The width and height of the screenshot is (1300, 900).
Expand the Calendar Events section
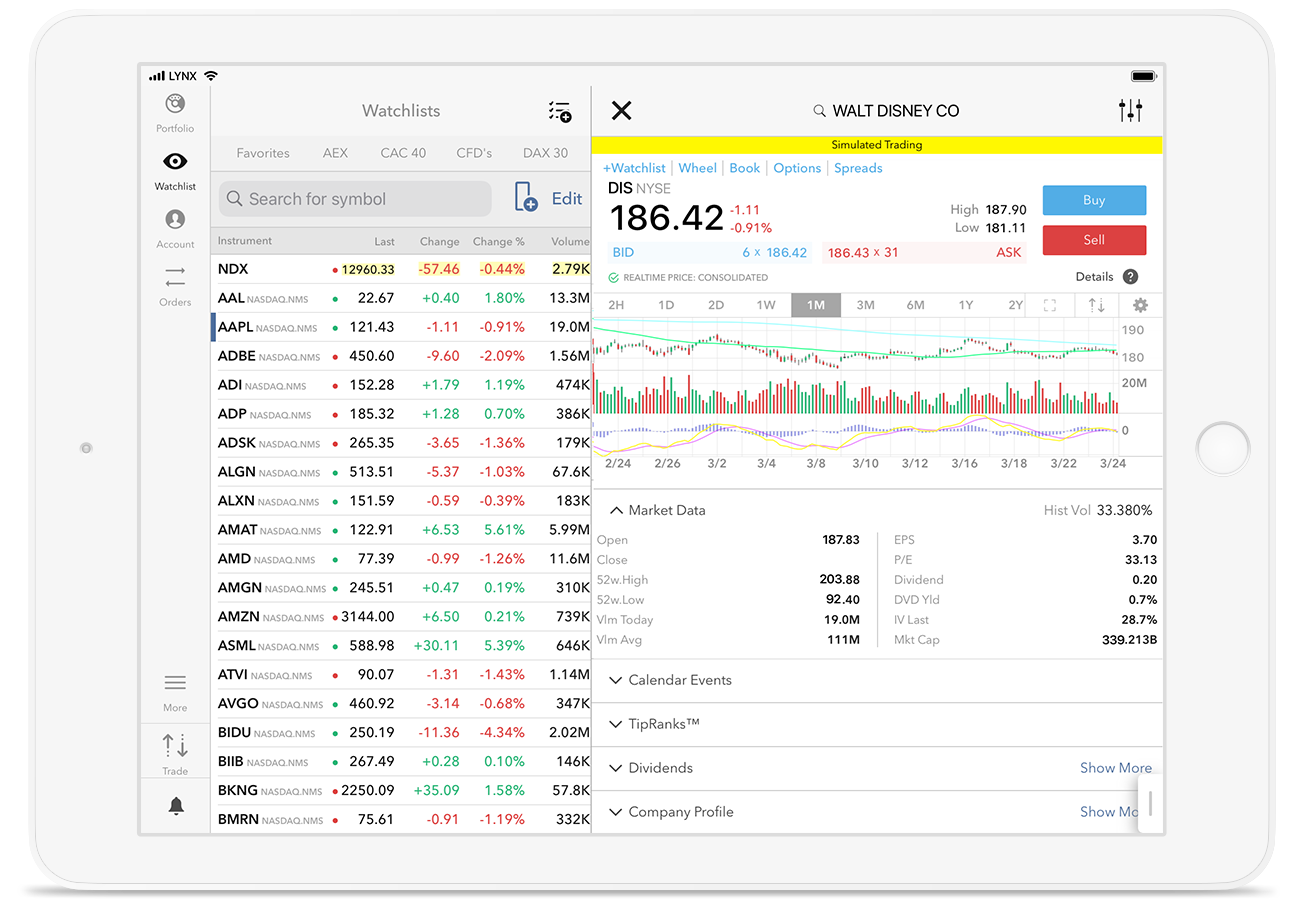tap(669, 680)
